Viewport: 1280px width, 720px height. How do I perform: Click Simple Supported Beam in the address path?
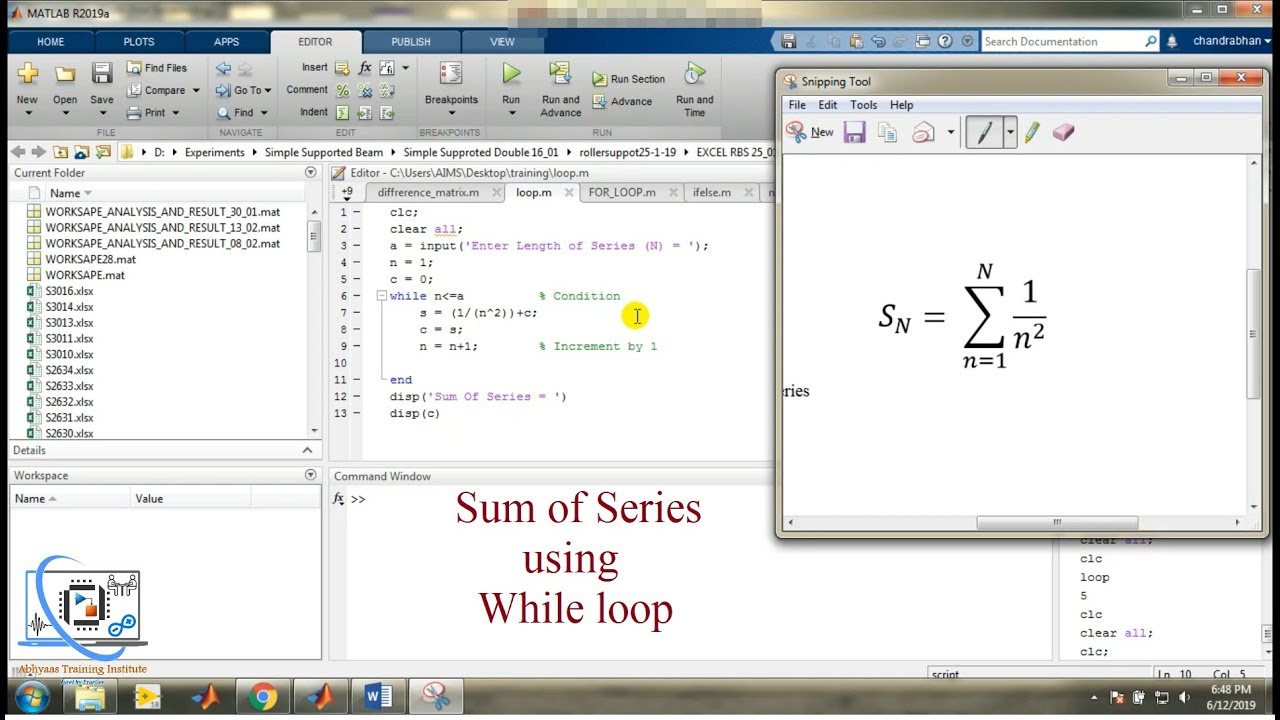coord(323,152)
